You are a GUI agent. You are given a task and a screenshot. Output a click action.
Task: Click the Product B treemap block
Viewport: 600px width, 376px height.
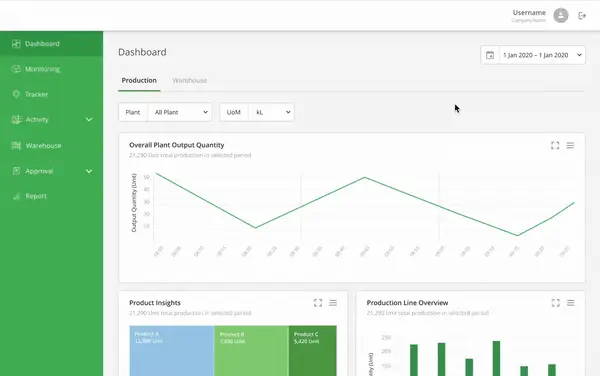tap(251, 351)
